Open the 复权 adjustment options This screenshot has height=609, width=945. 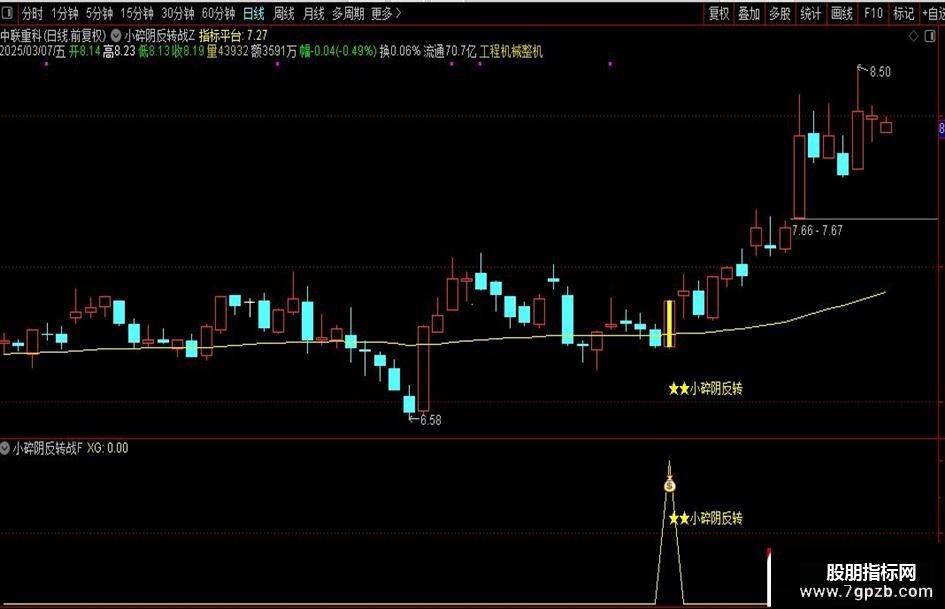pyautogui.click(x=718, y=13)
